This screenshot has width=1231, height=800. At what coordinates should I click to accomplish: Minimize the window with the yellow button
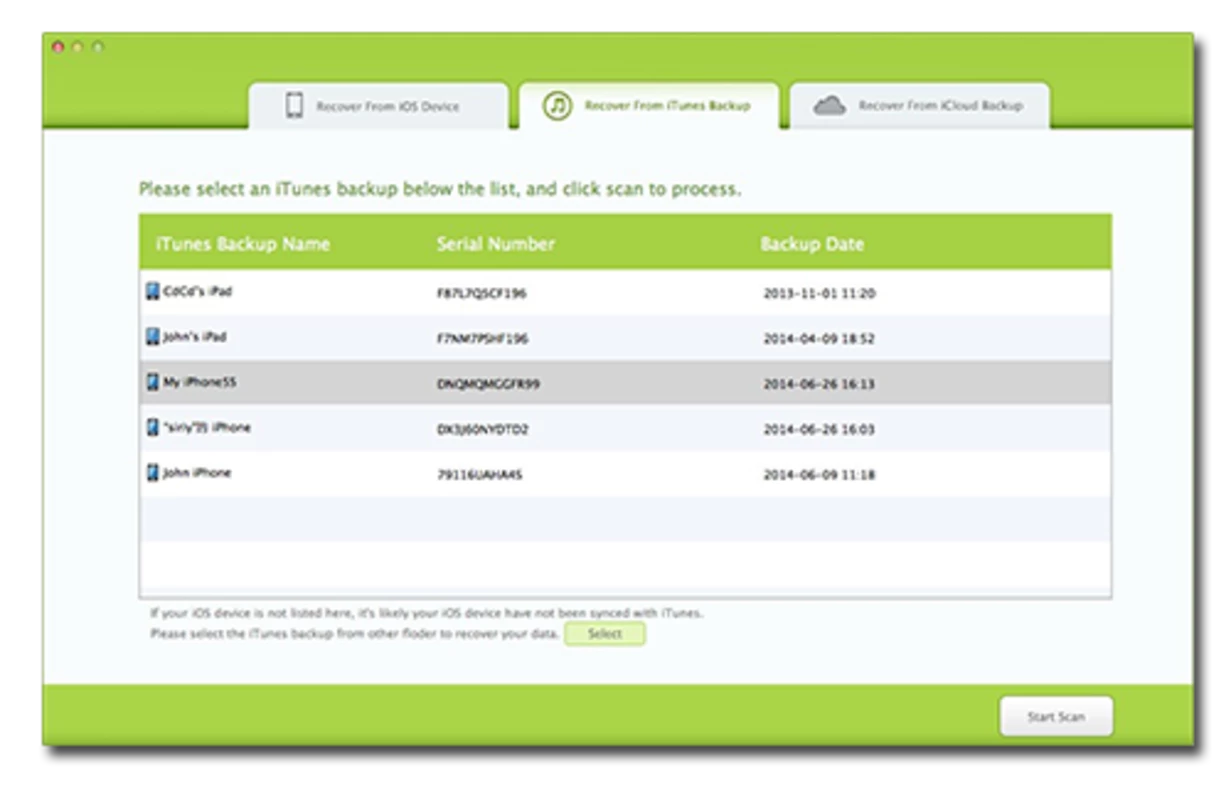click(x=78, y=47)
